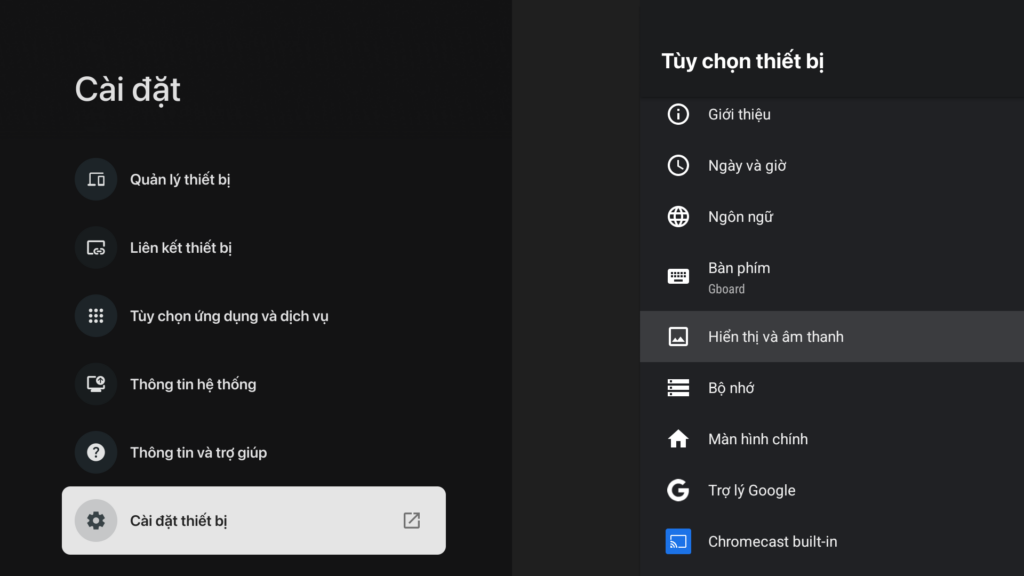
Task: Click the question mark help icon
Action: pyautogui.click(x=96, y=452)
